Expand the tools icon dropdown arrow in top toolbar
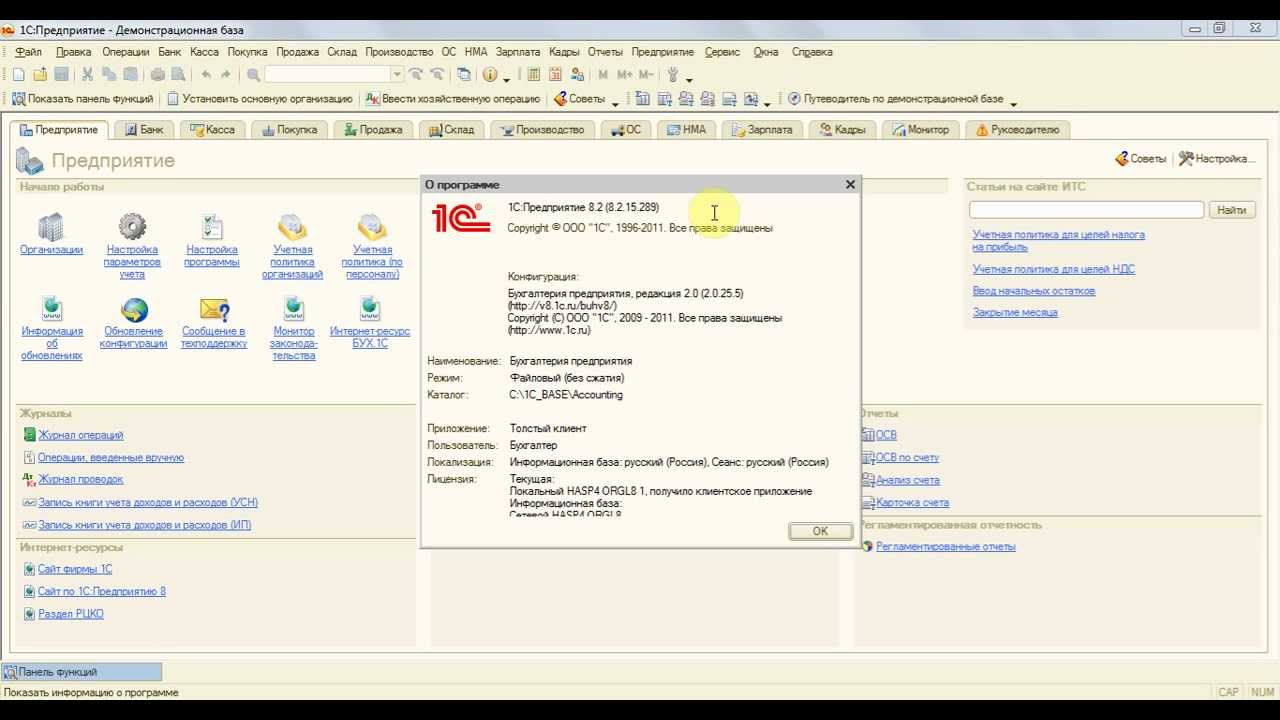 click(689, 77)
